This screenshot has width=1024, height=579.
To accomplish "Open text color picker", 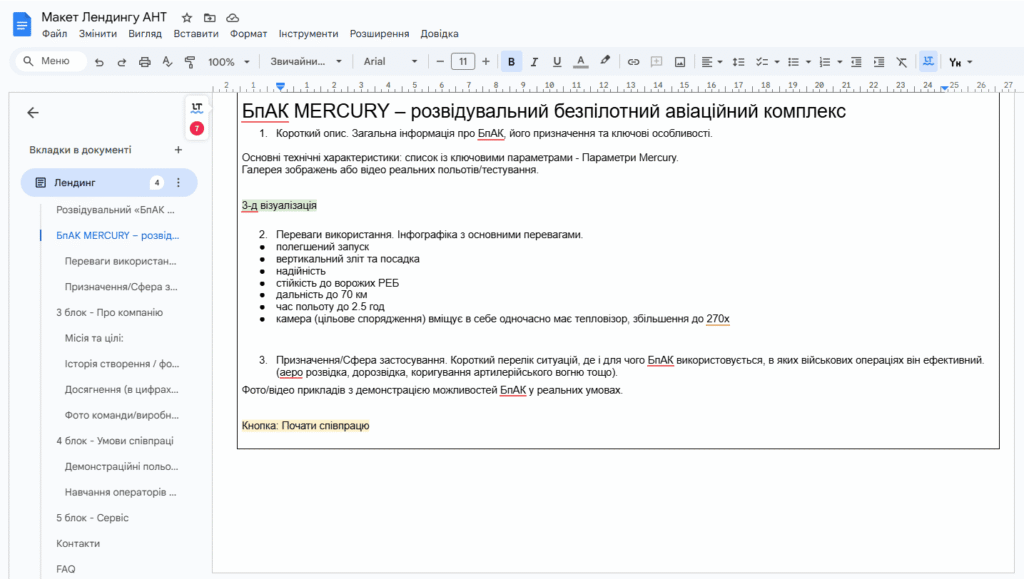I will coord(580,62).
